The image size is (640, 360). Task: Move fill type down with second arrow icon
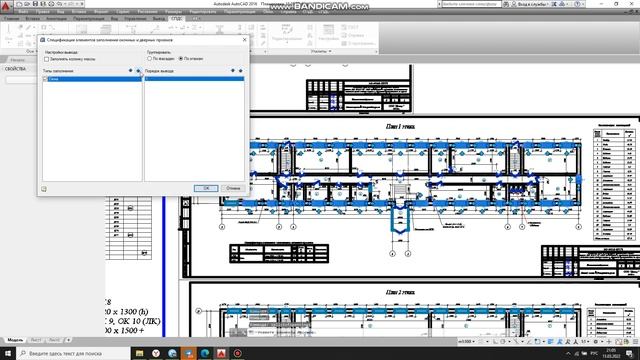tap(138, 71)
